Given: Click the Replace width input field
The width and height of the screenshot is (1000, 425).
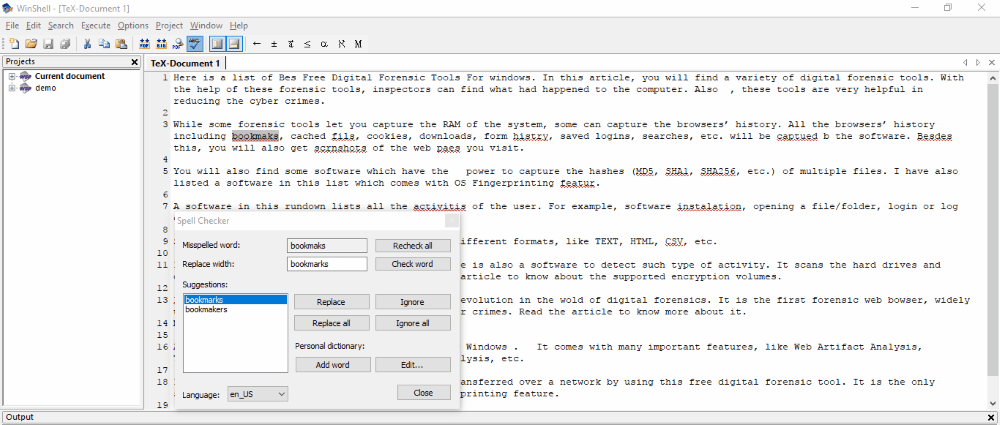Looking at the screenshot, I should click(x=327, y=264).
